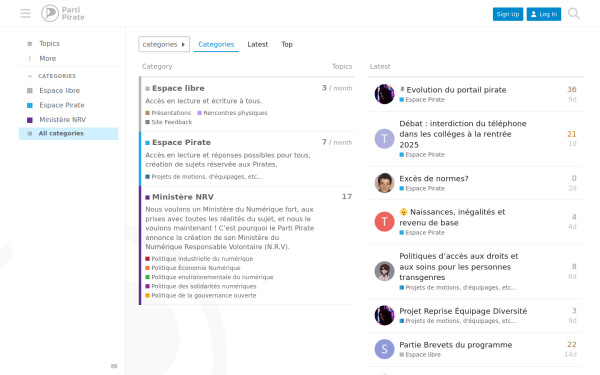
Task: Click Espace libre tag under Partie Brevets
Action: coord(420,355)
